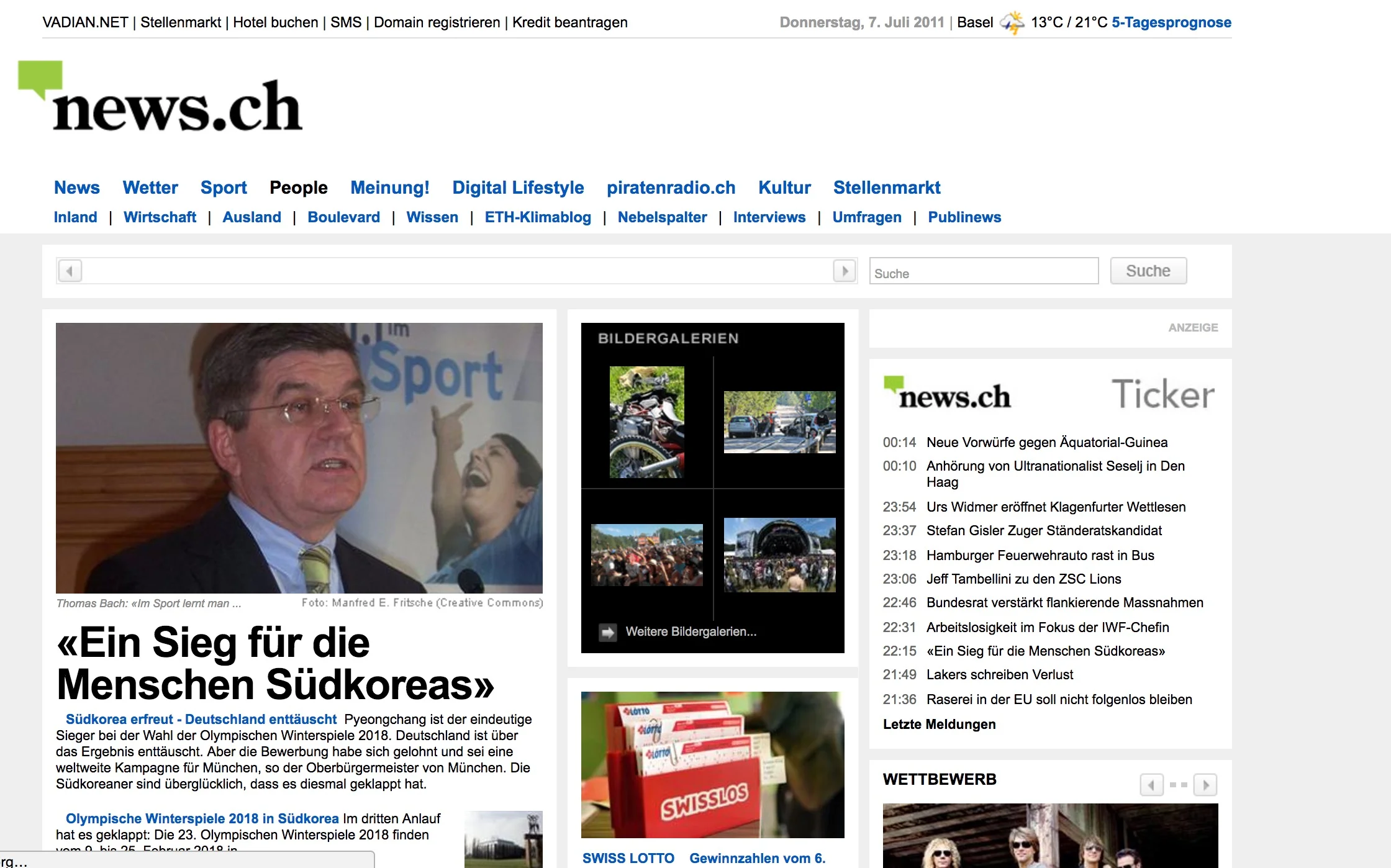This screenshot has width=1391, height=868.
Task: Click the Thomas Bach article photo
Action: point(299,458)
